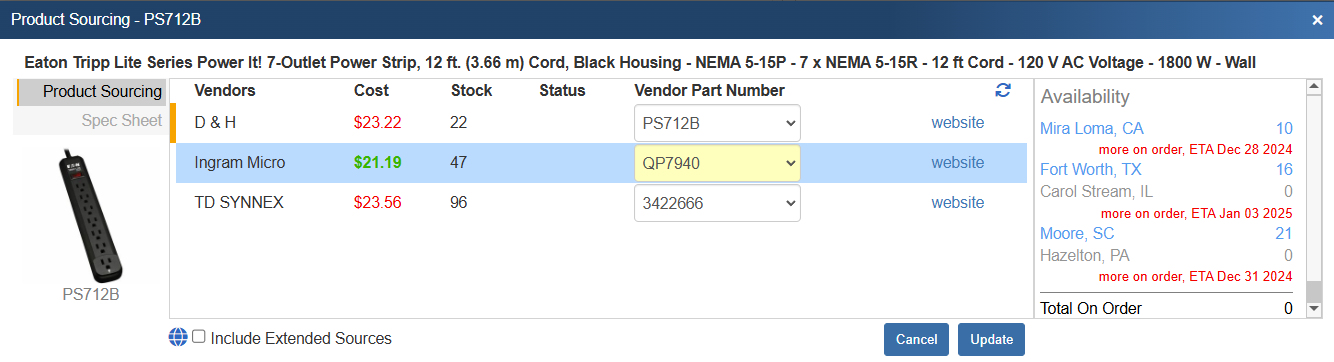This screenshot has height=362, width=1334.
Task: Select the Product Sourcing tab
Action: click(90, 92)
